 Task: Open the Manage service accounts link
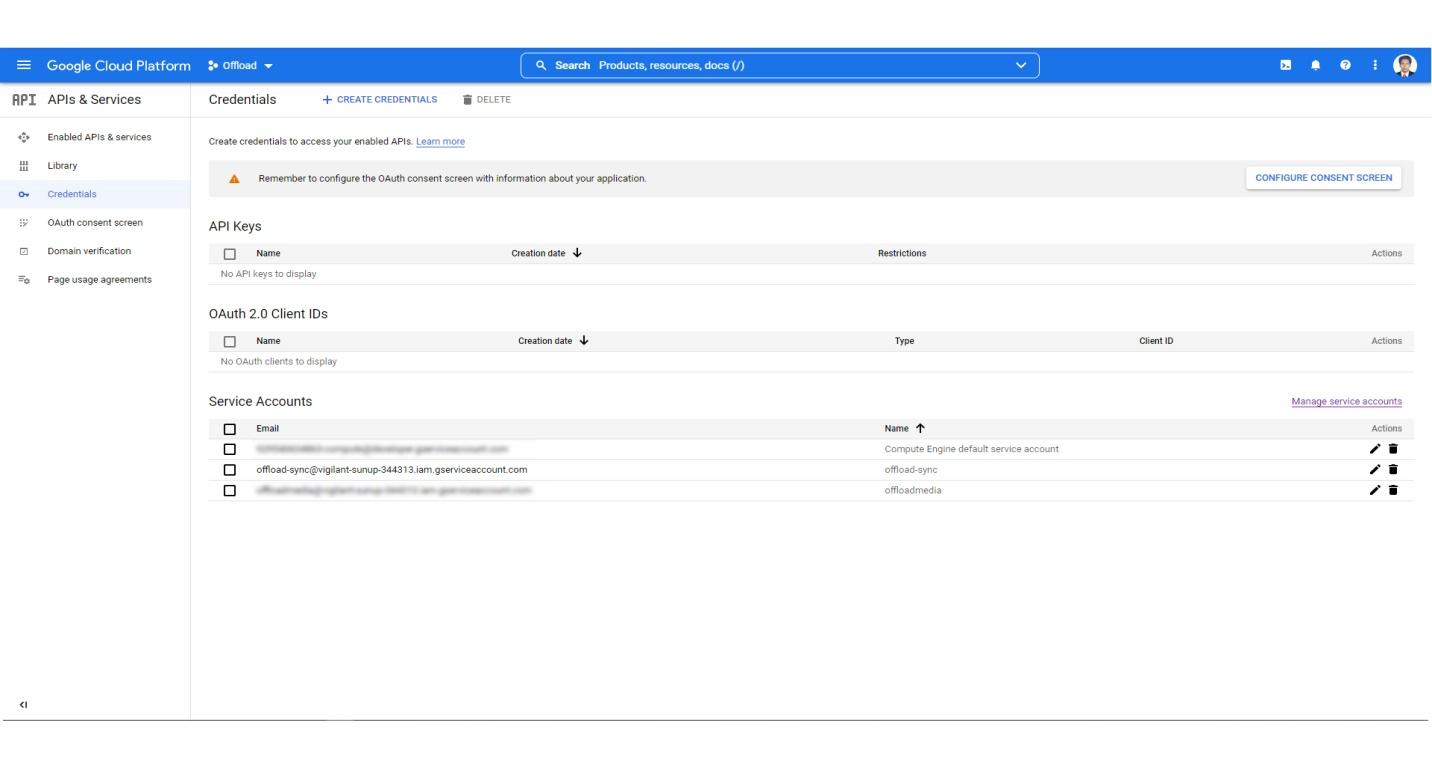coord(1346,401)
